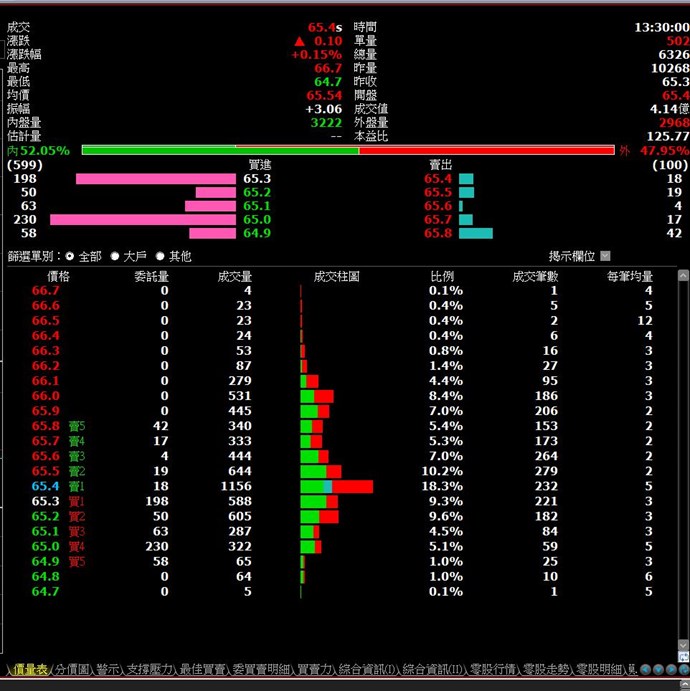The image size is (690, 691).
Task: Click the 每筆均量 column header
Action: 630,277
